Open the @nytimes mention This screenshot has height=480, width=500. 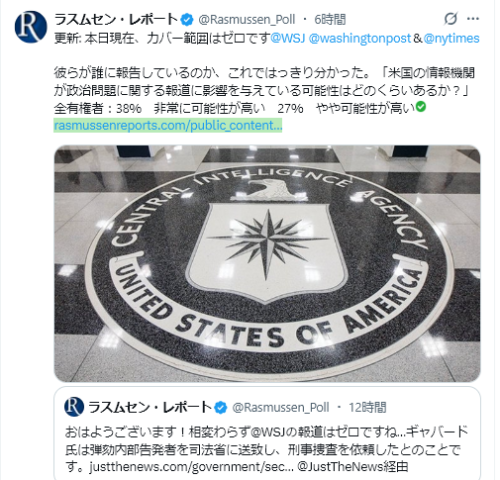coord(452,38)
